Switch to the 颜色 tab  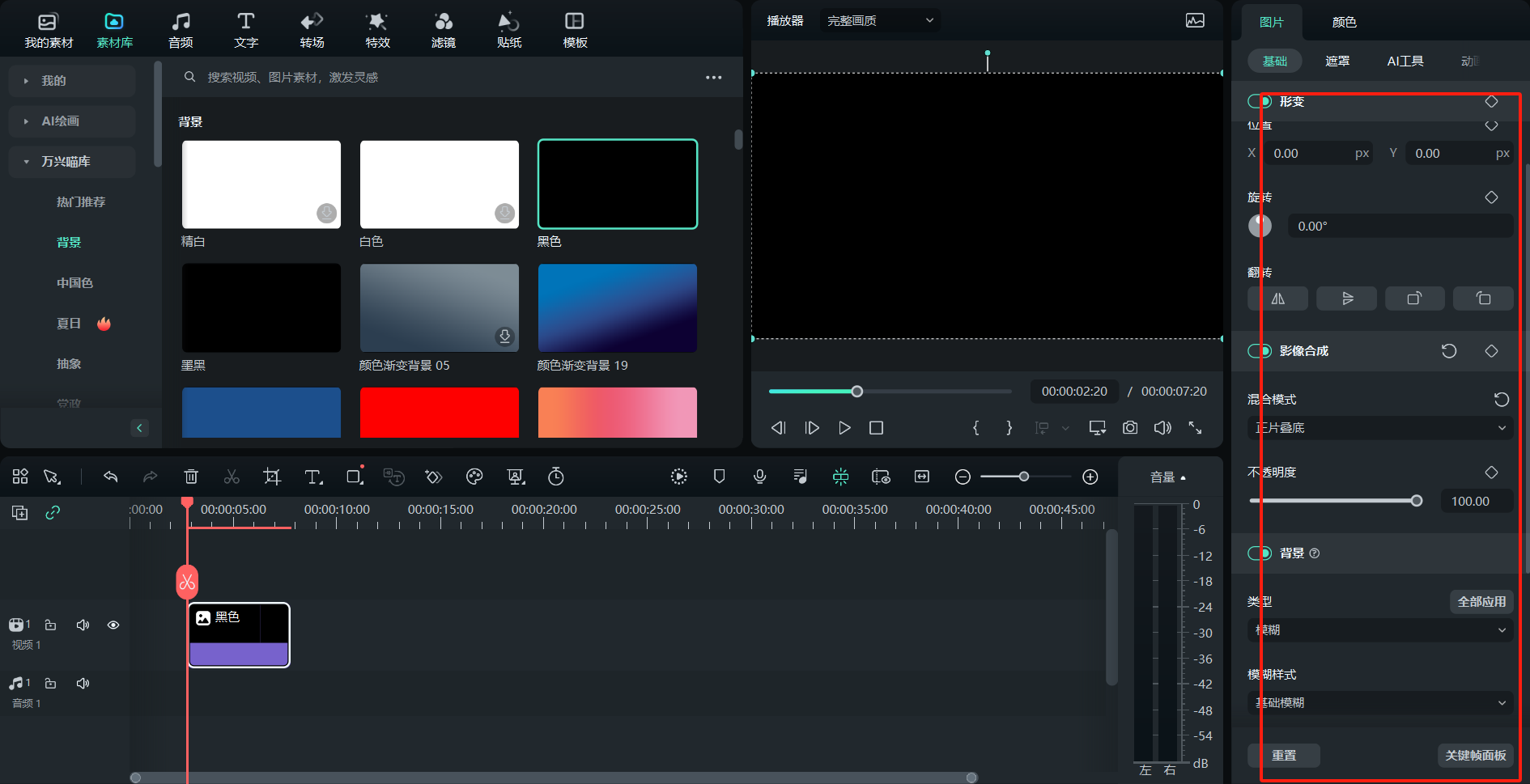(1344, 22)
